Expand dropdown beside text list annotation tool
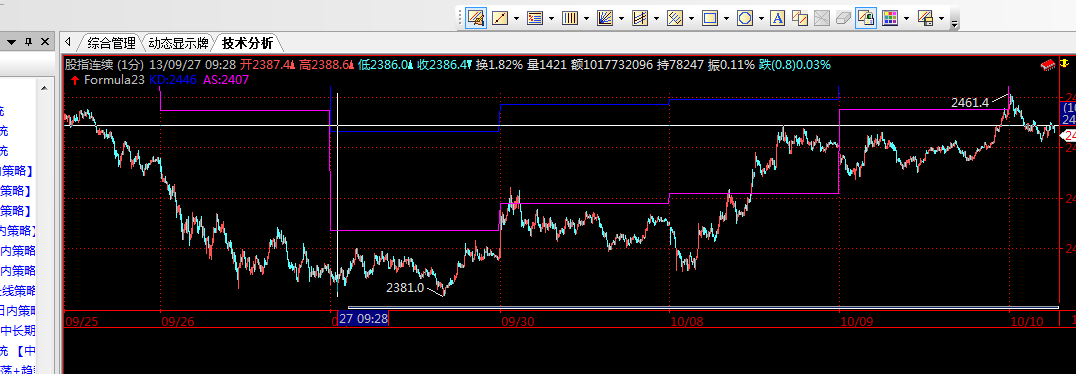The height and width of the screenshot is (374, 1076). pyautogui.click(x=551, y=19)
